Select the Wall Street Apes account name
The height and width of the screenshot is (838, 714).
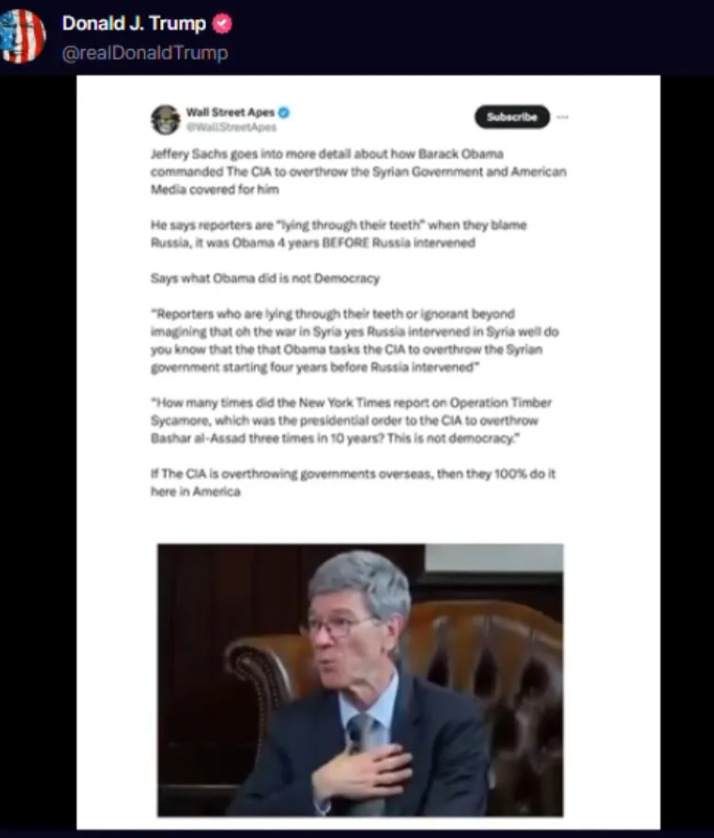pyautogui.click(x=230, y=112)
